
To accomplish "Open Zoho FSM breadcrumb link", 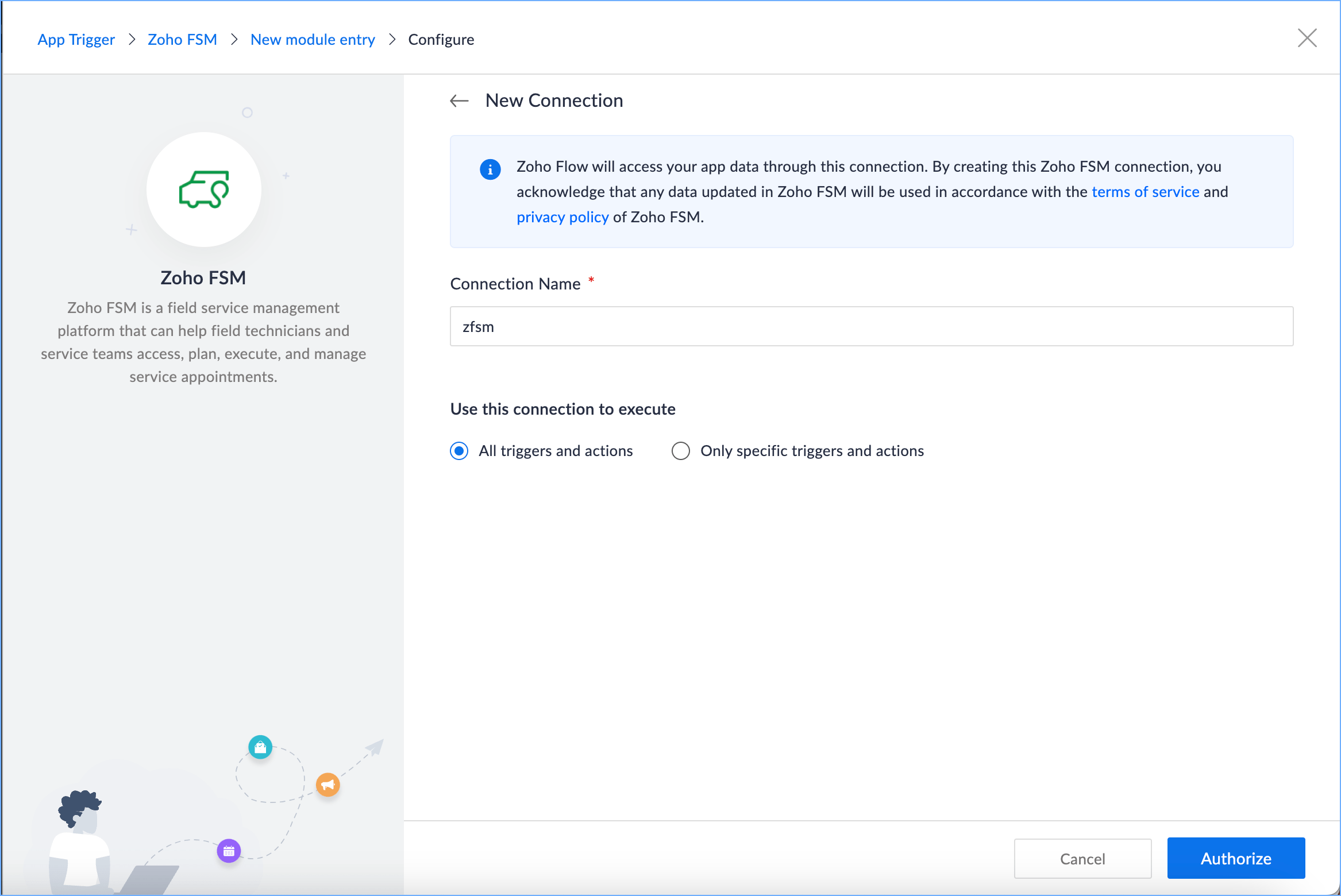I will [182, 40].
